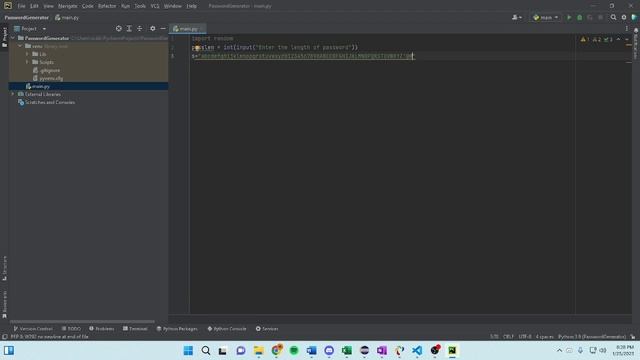The width and height of the screenshot is (640, 360).
Task: Open Services tool window
Action: pos(267,329)
